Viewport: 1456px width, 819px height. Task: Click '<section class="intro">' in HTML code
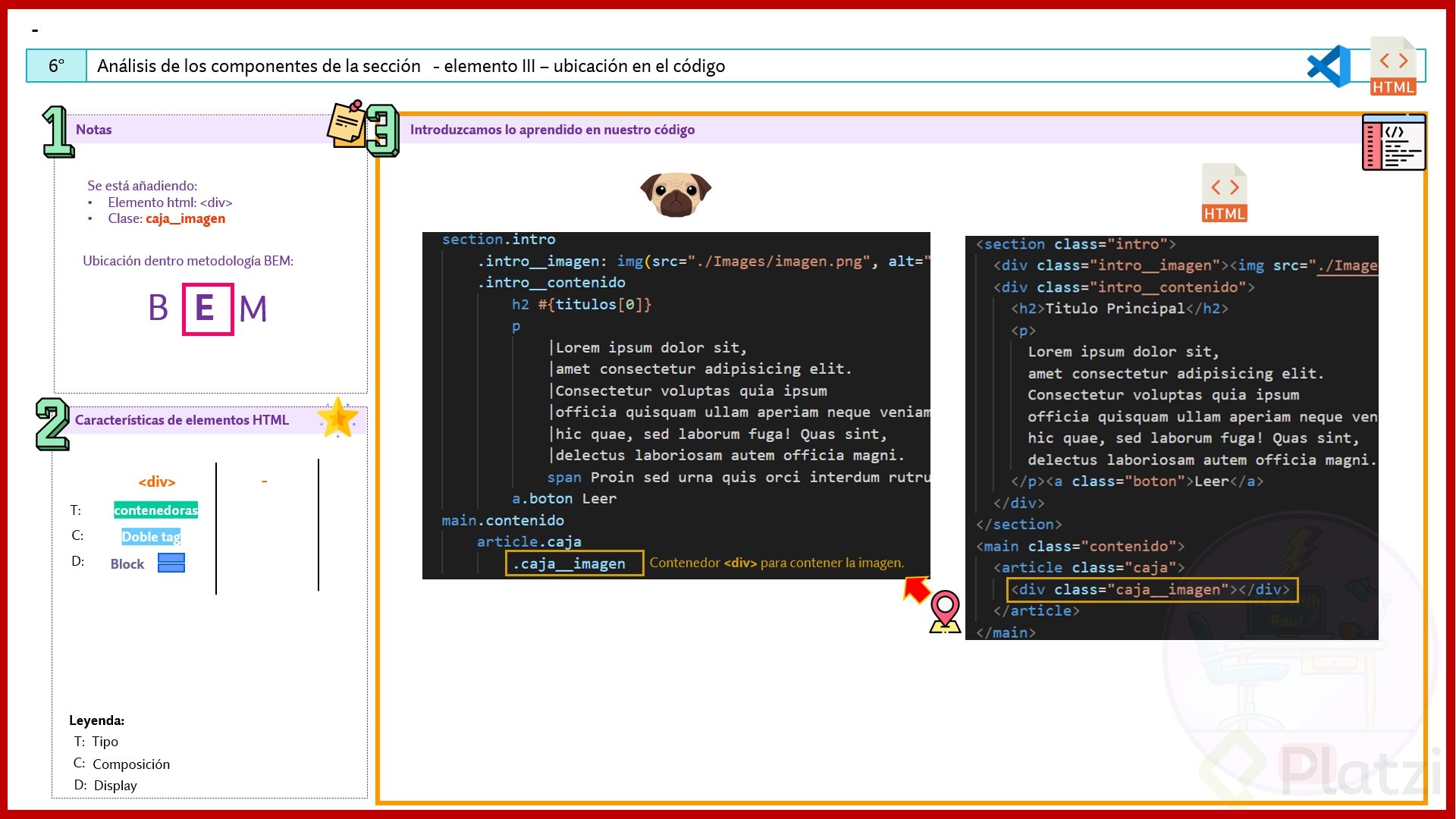point(1075,244)
